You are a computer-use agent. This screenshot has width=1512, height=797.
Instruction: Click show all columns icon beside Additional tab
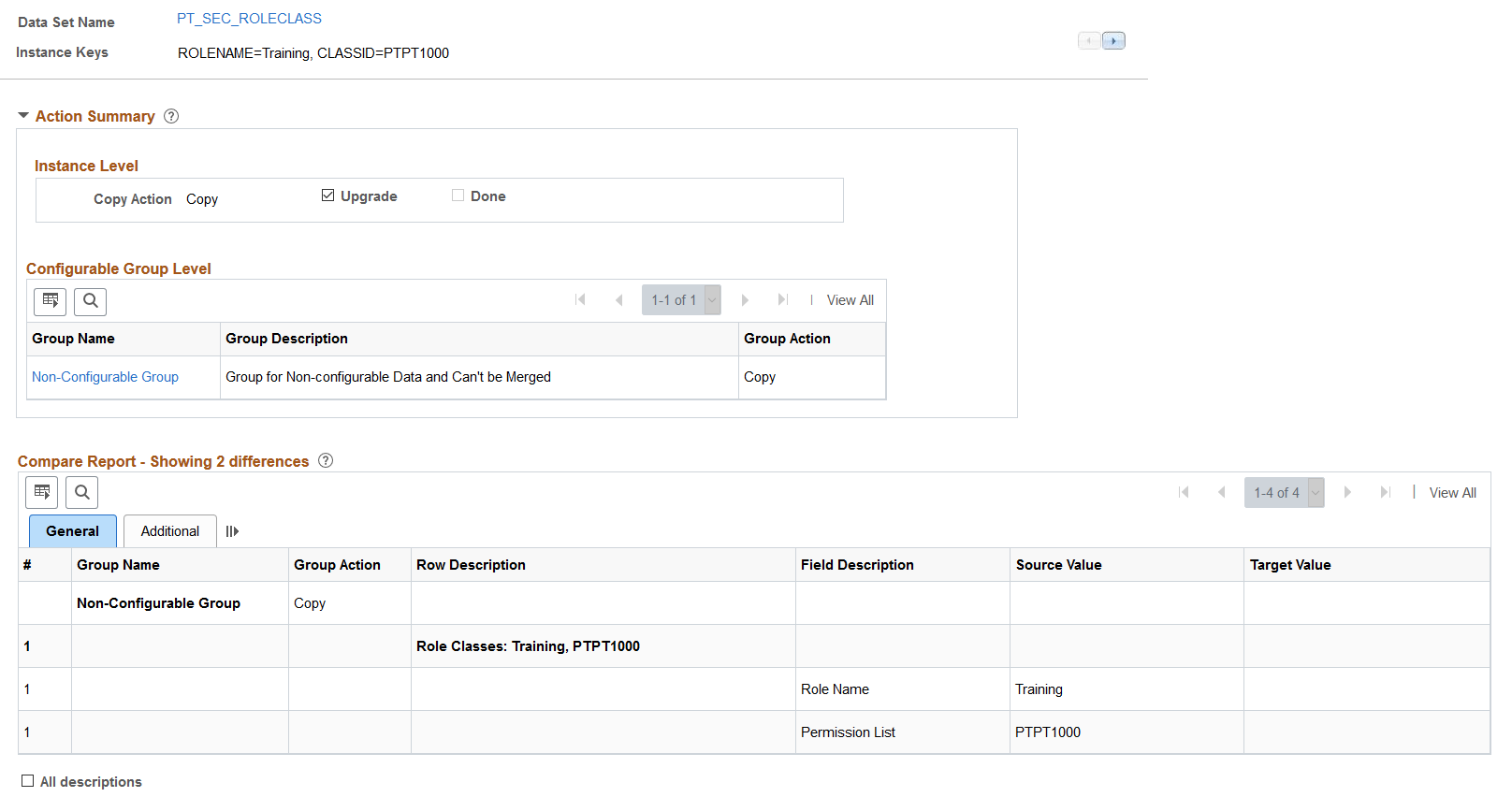tap(232, 531)
